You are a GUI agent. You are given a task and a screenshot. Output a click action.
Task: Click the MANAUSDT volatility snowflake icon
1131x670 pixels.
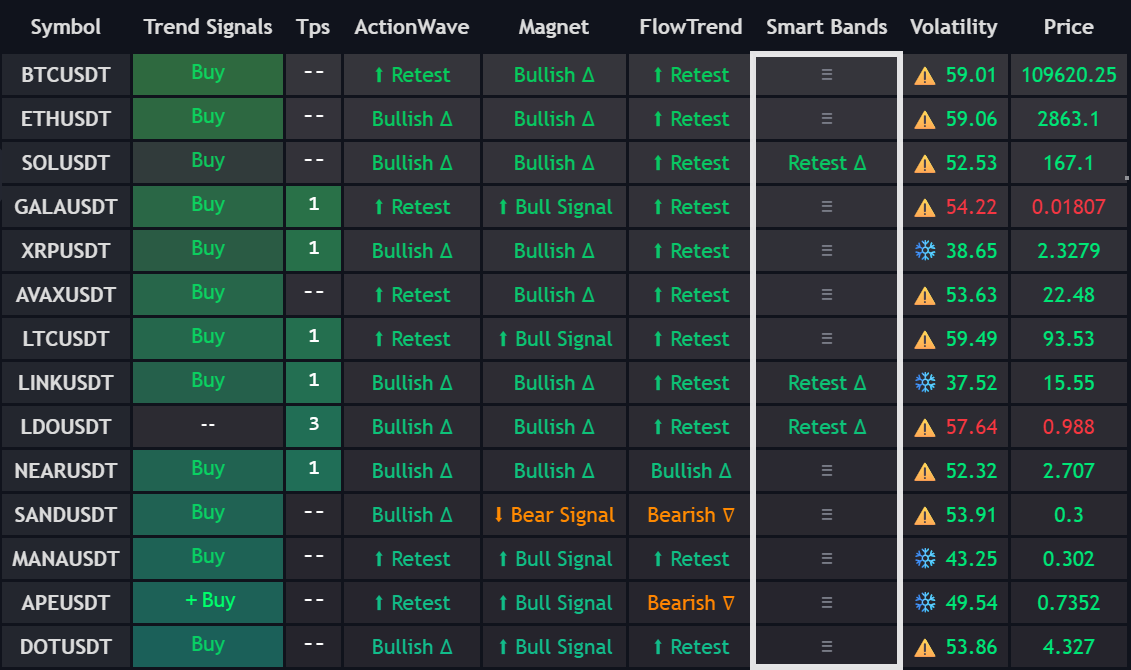point(925,559)
